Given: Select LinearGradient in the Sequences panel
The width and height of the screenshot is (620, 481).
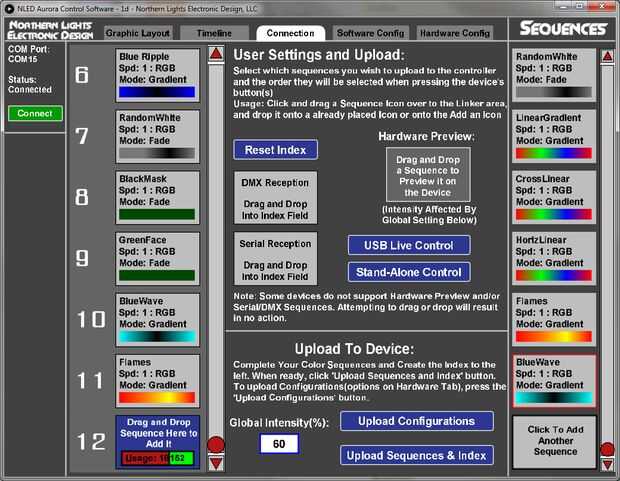Looking at the screenshot, I should point(554,136).
